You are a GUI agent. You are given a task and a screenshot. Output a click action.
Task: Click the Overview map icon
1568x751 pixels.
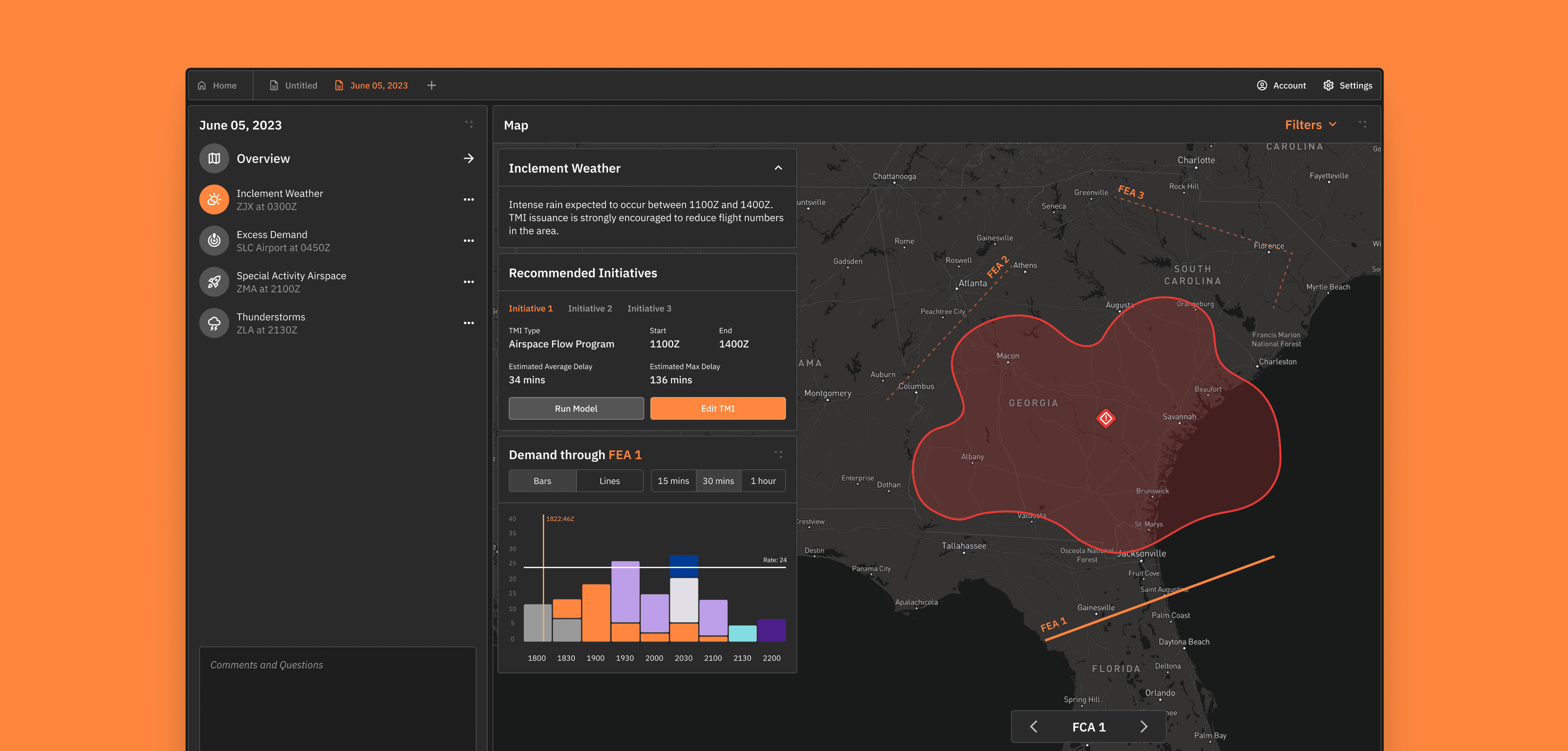click(214, 159)
